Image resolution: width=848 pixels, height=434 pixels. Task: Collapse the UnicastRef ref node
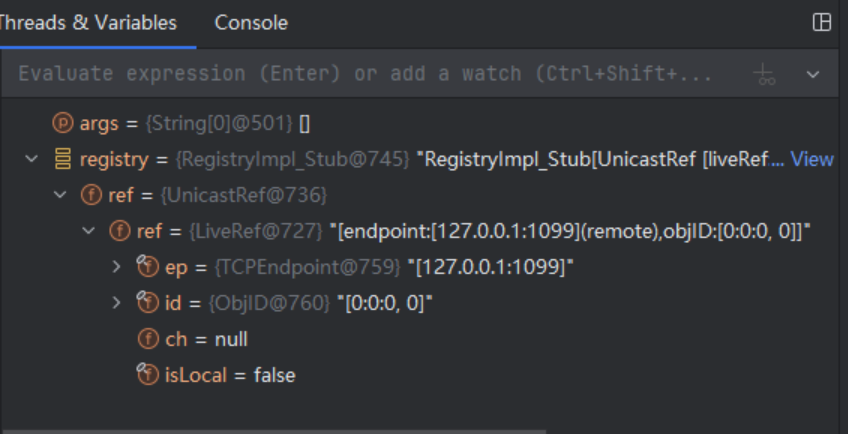pyautogui.click(x=61, y=195)
